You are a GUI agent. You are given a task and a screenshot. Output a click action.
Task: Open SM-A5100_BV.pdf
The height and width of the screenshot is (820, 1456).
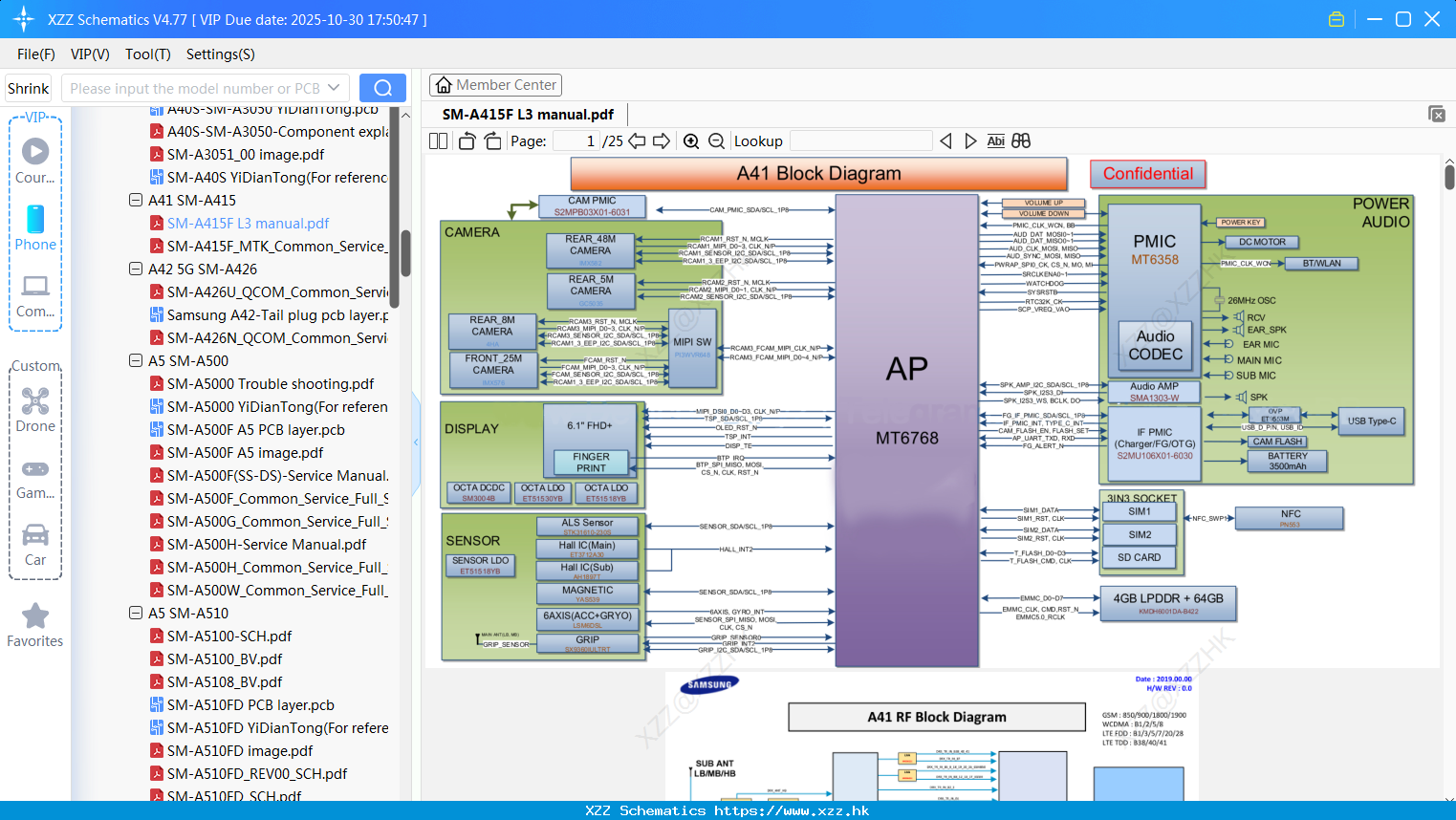[x=225, y=659]
